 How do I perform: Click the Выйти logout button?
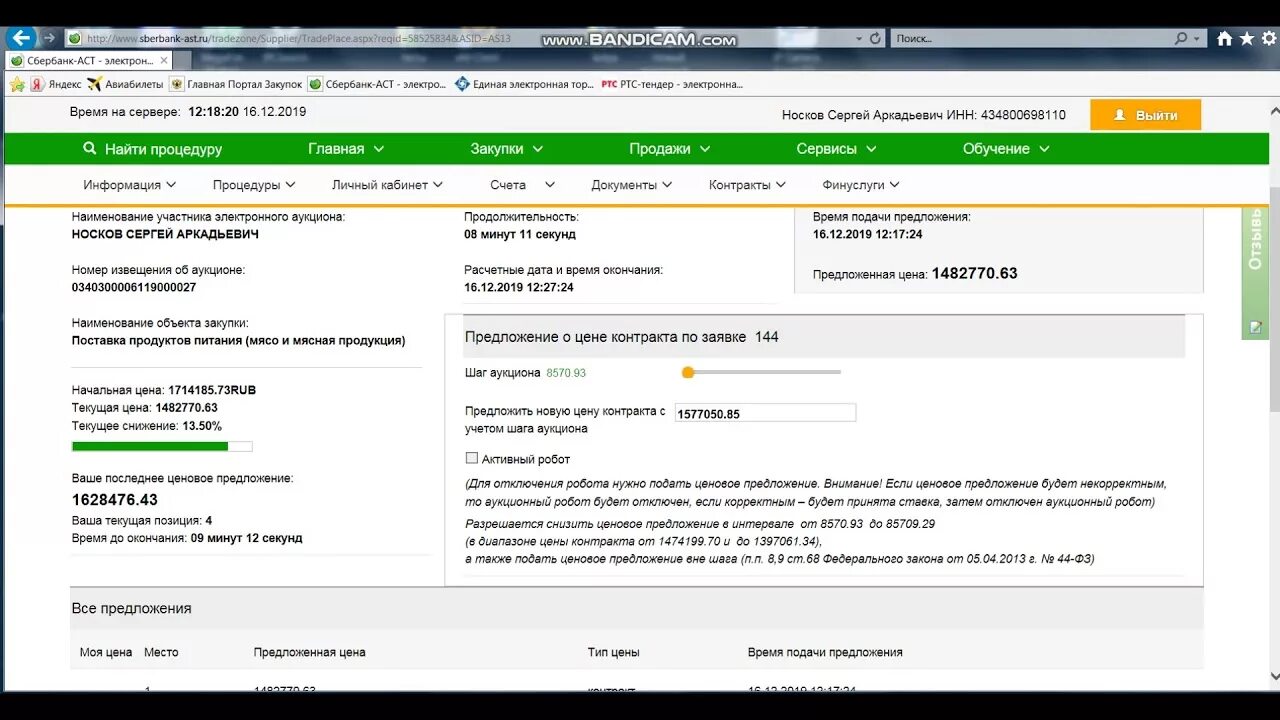pyautogui.click(x=1145, y=115)
